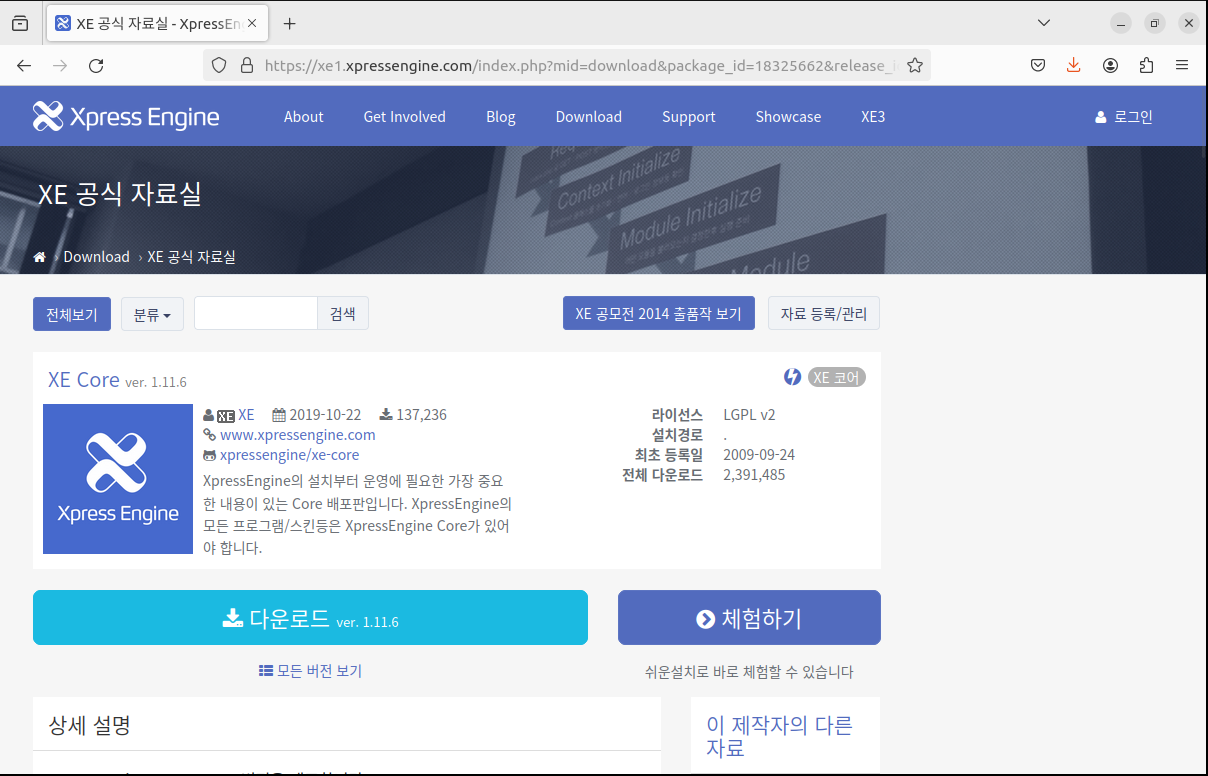1208x776 pixels.
Task: Open the Showcase menu item
Action: pyautogui.click(x=788, y=116)
